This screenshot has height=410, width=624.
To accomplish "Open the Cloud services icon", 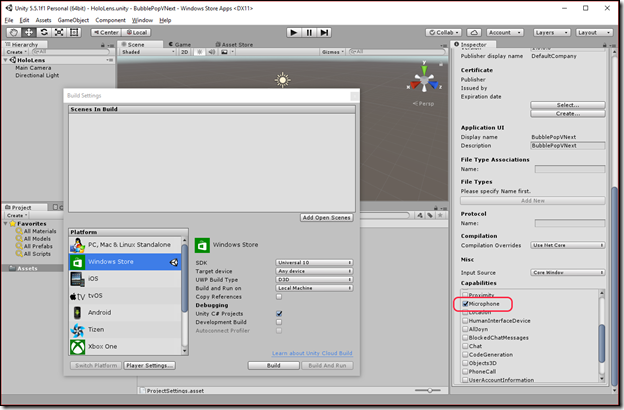I will (x=474, y=33).
